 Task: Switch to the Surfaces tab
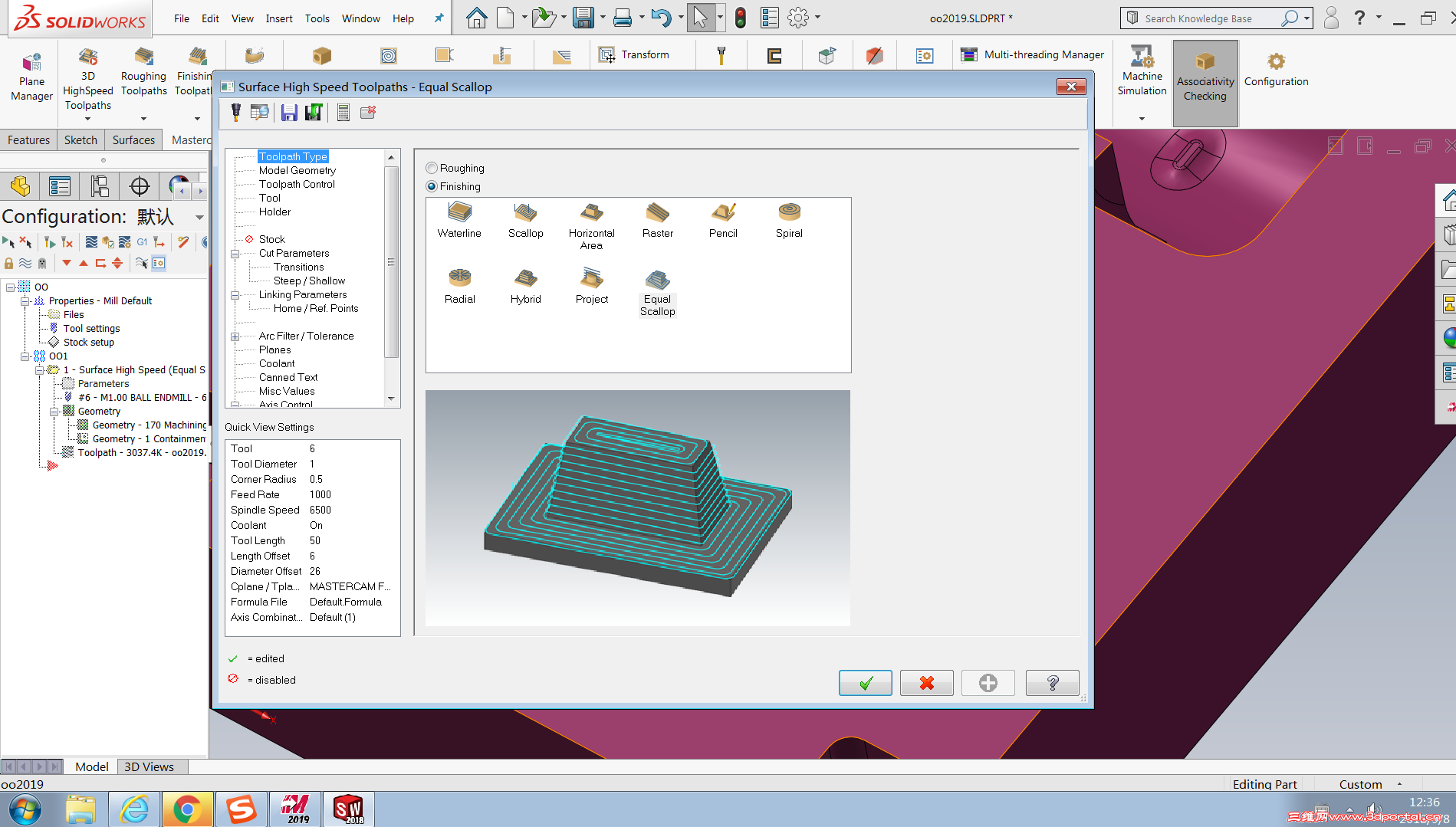tap(133, 140)
